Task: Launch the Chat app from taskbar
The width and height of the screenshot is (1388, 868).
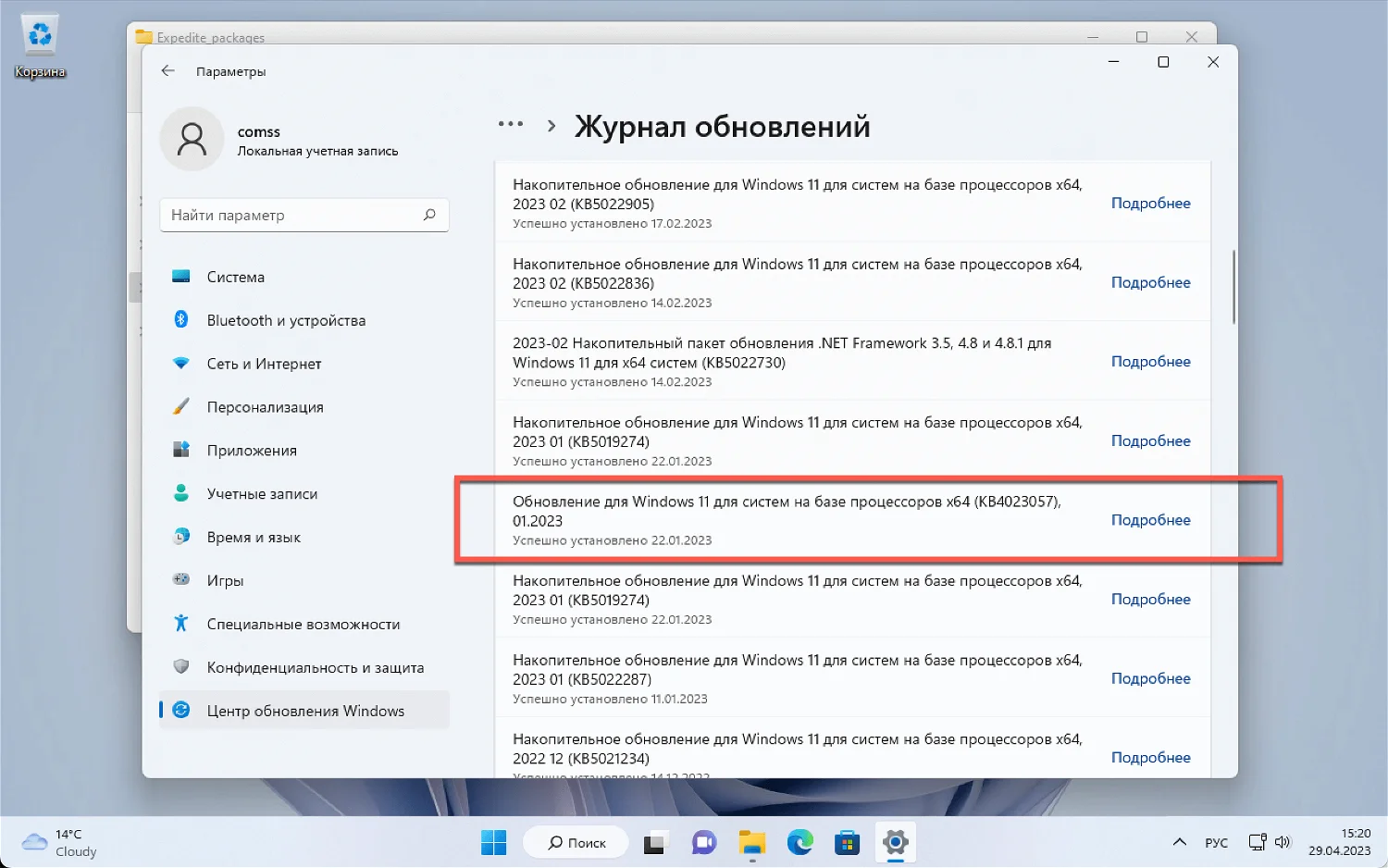Action: click(x=704, y=842)
